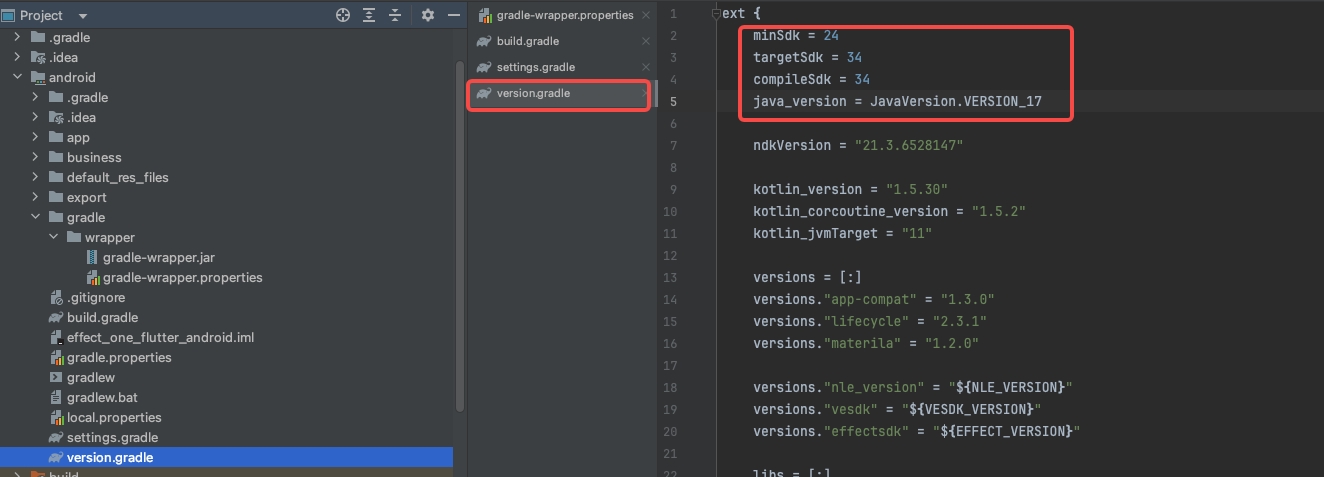
Task: Click Select Opened File crosshair icon
Action: [x=343, y=15]
